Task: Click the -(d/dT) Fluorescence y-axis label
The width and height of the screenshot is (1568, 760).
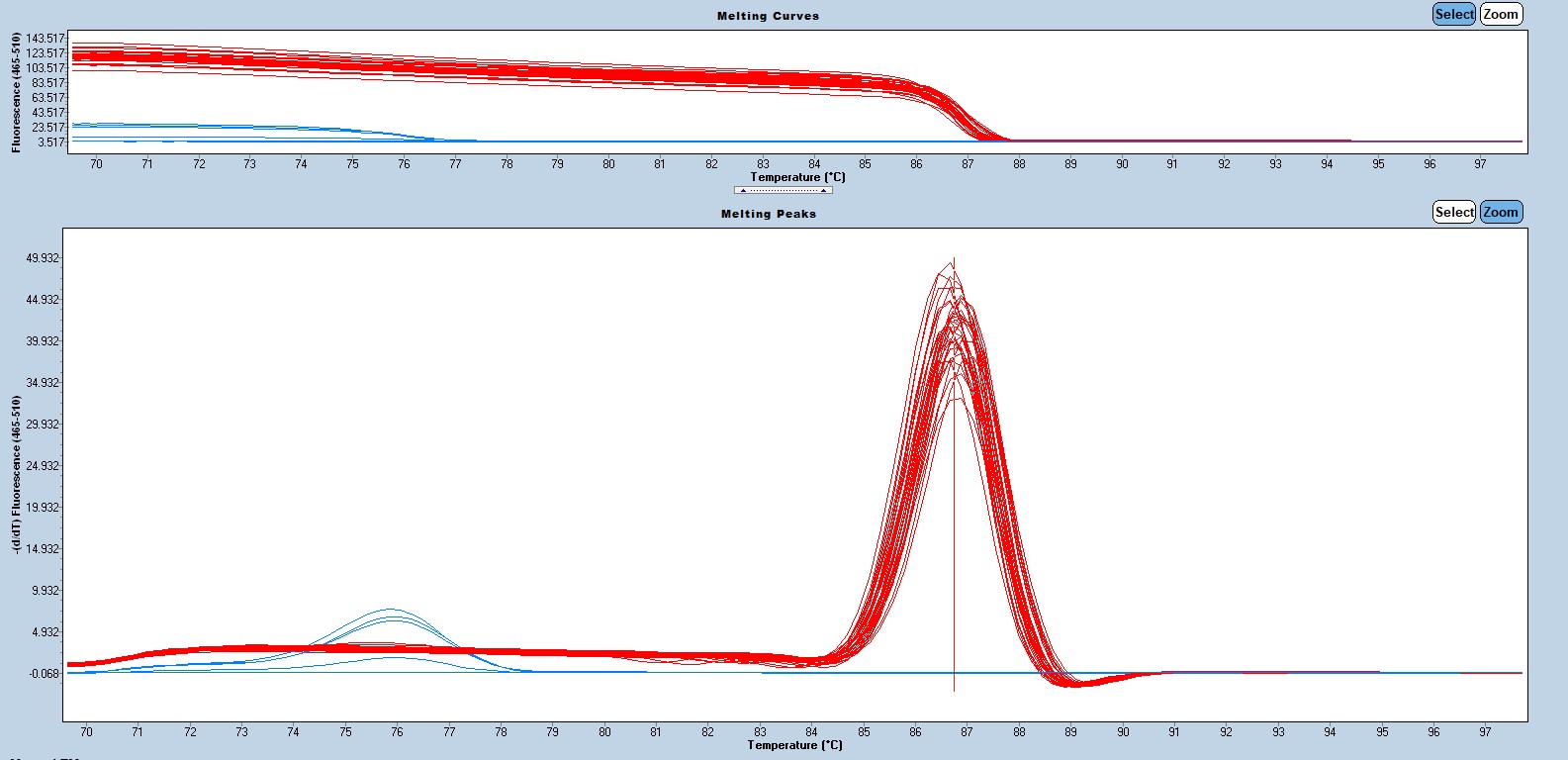Action: [x=17, y=473]
